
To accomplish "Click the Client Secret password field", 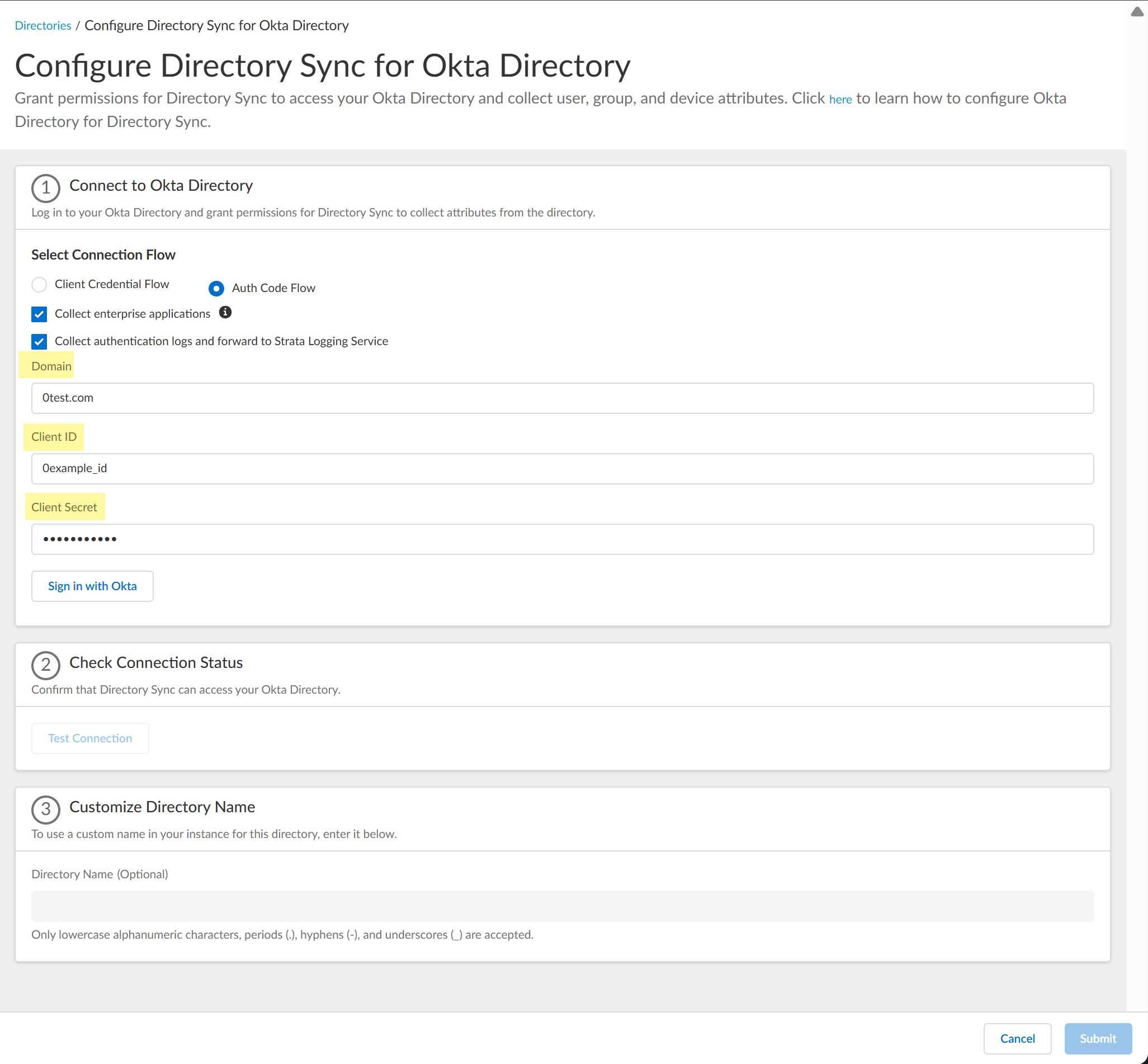I will pos(561,539).
